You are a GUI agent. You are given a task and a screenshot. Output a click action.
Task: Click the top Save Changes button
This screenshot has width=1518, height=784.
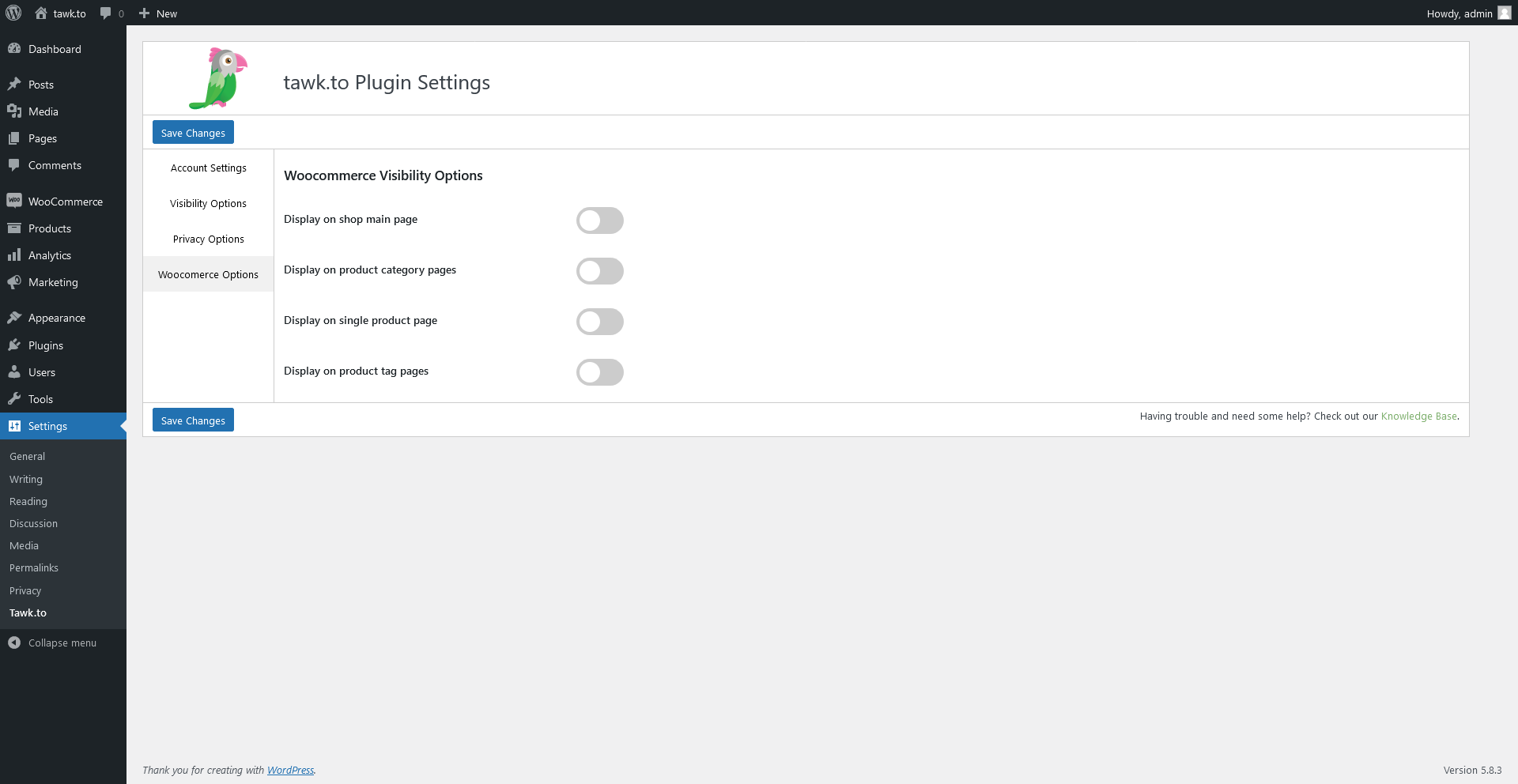[193, 133]
